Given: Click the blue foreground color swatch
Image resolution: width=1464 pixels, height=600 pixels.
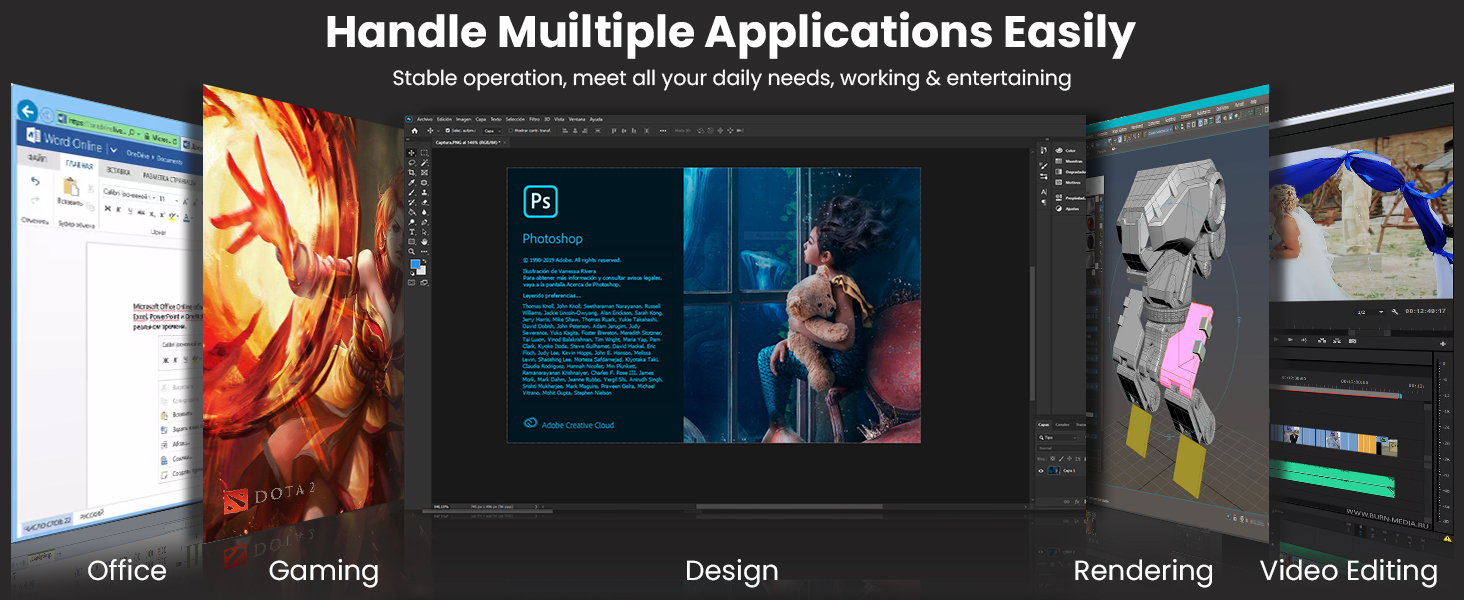Looking at the screenshot, I should pos(415,265).
